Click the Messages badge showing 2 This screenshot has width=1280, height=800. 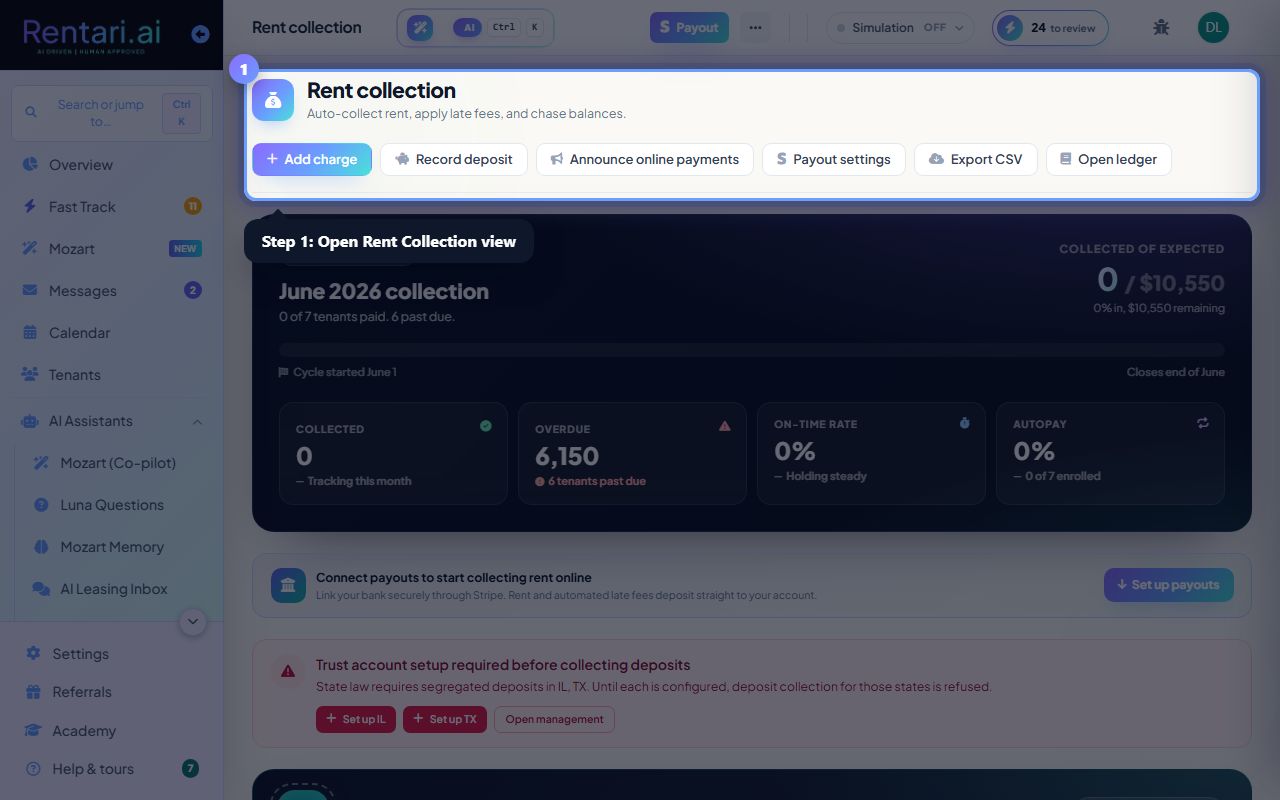tap(193, 290)
